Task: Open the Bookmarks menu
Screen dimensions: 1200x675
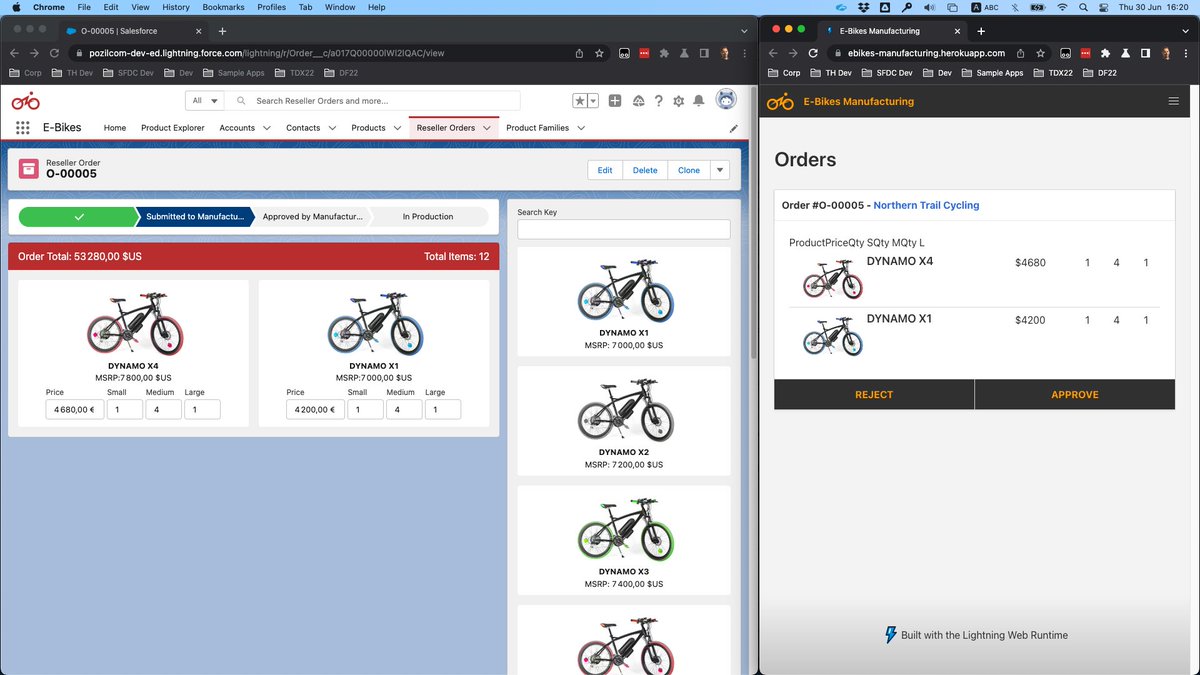Action: [223, 7]
